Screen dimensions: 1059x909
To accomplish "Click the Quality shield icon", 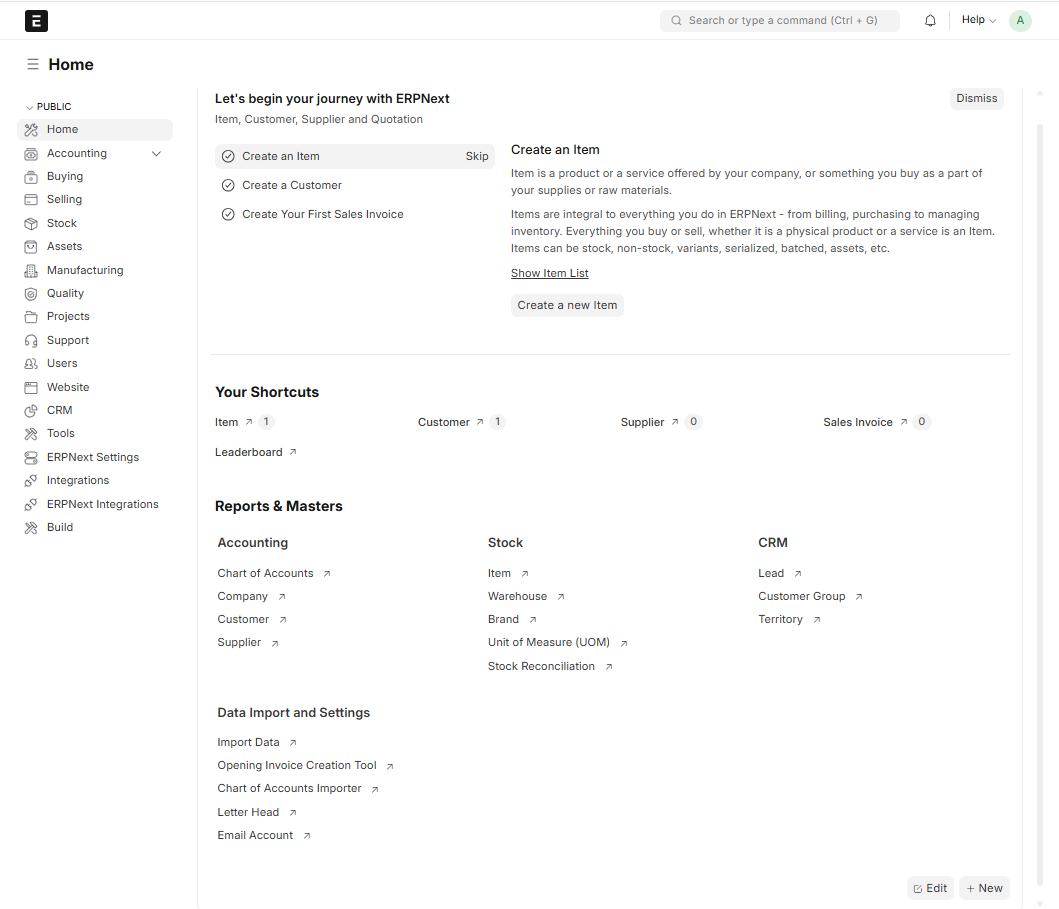I will pos(31,294).
